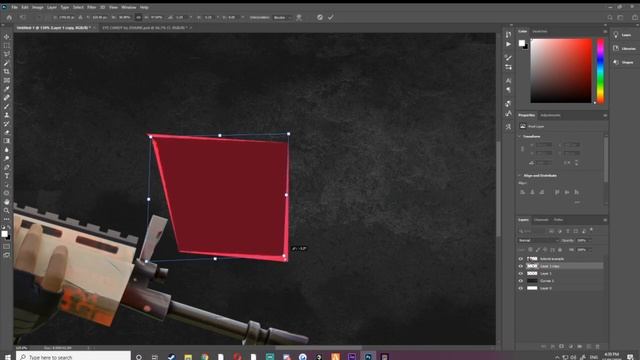Toggle the maintain aspect ratio link

(138, 18)
